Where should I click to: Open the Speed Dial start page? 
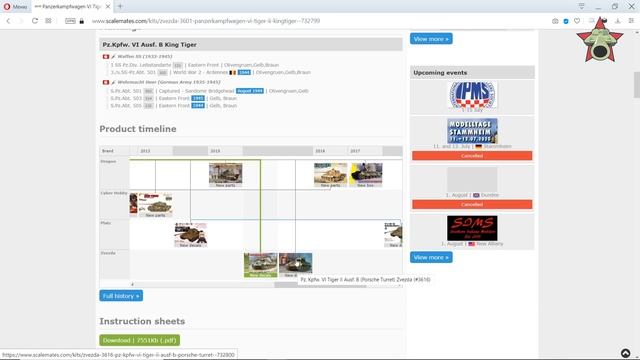point(48,21)
